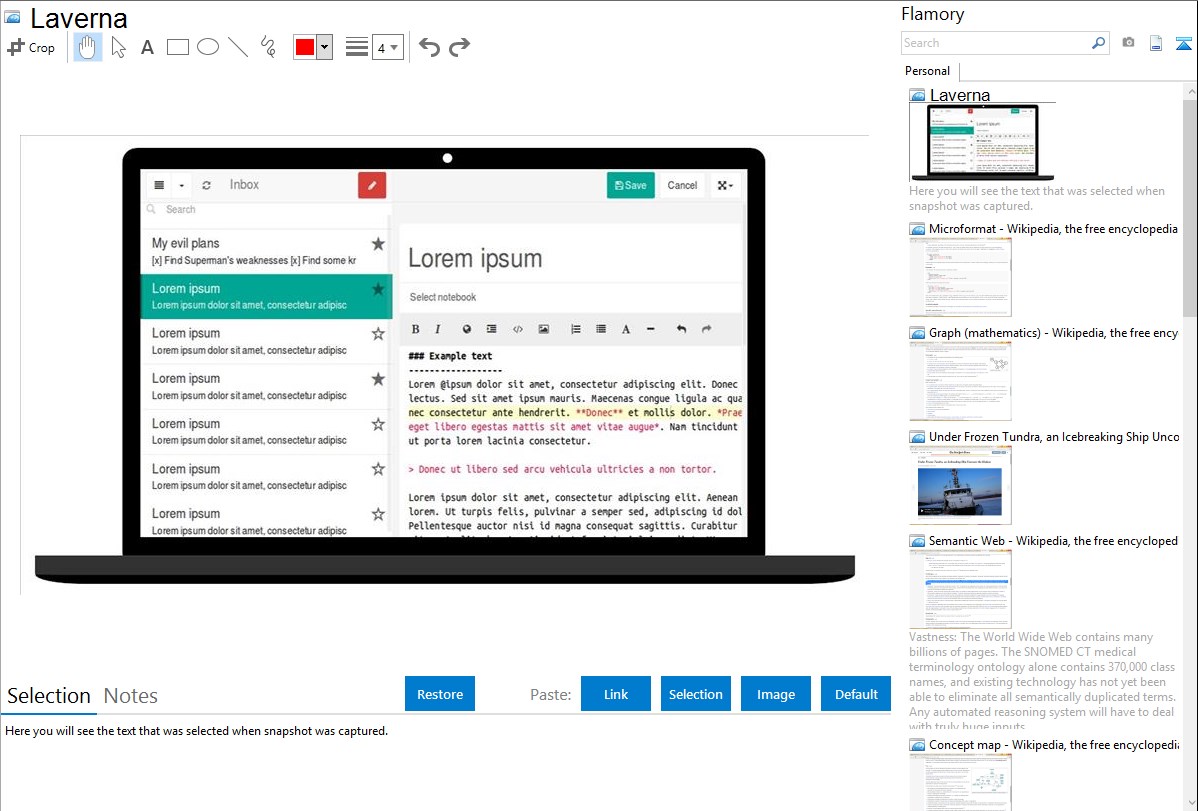Open the Graph (mathematics) snapshot thumbnail
The image size is (1198, 811).
960,381
